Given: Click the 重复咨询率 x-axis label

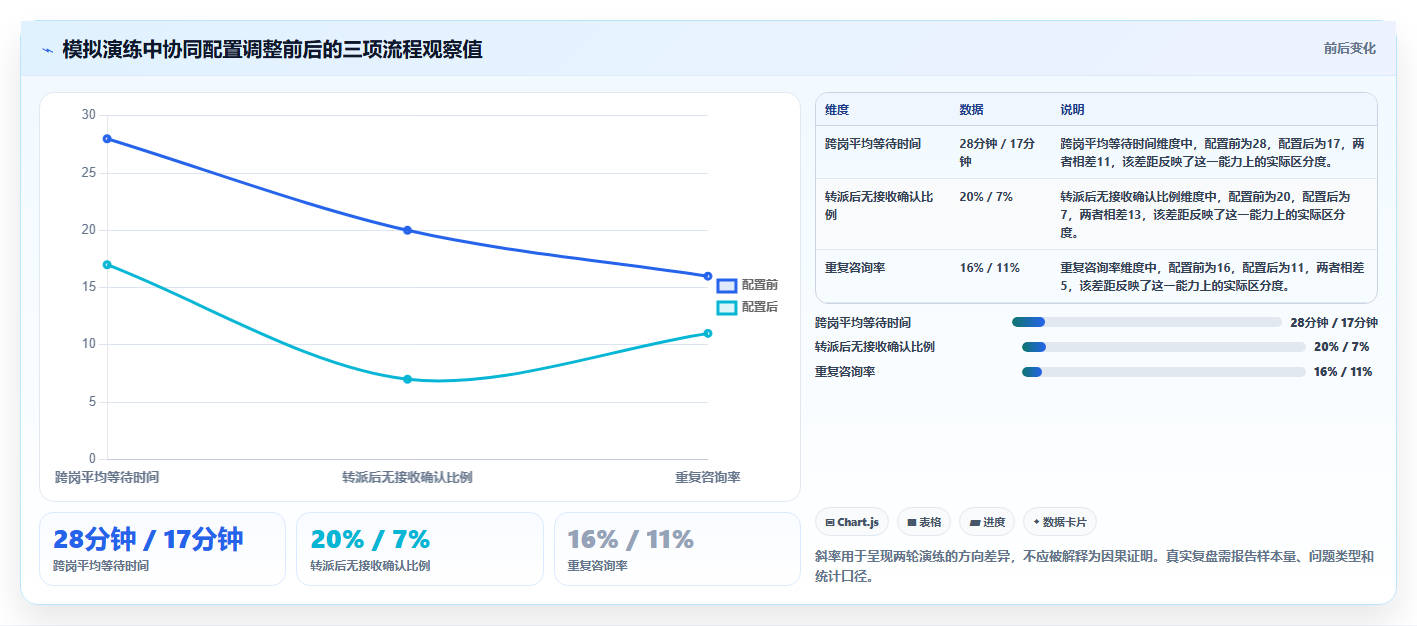Looking at the screenshot, I should coord(707,477).
